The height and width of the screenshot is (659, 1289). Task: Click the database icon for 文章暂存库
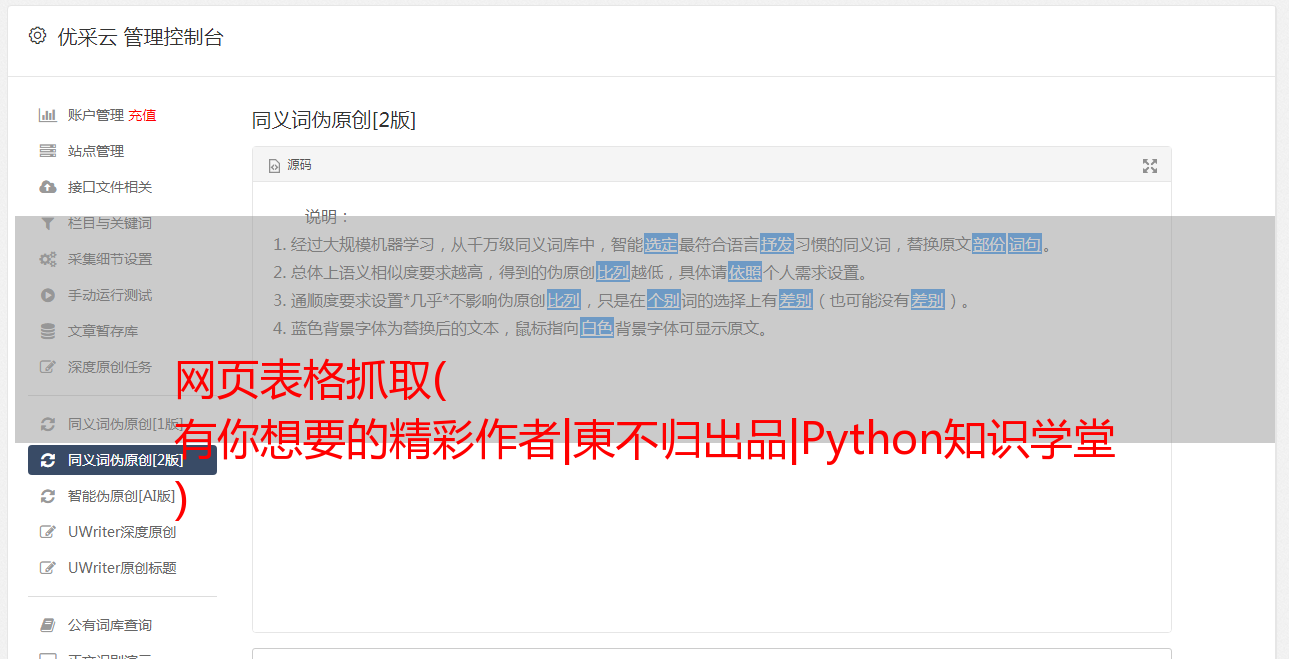(47, 331)
